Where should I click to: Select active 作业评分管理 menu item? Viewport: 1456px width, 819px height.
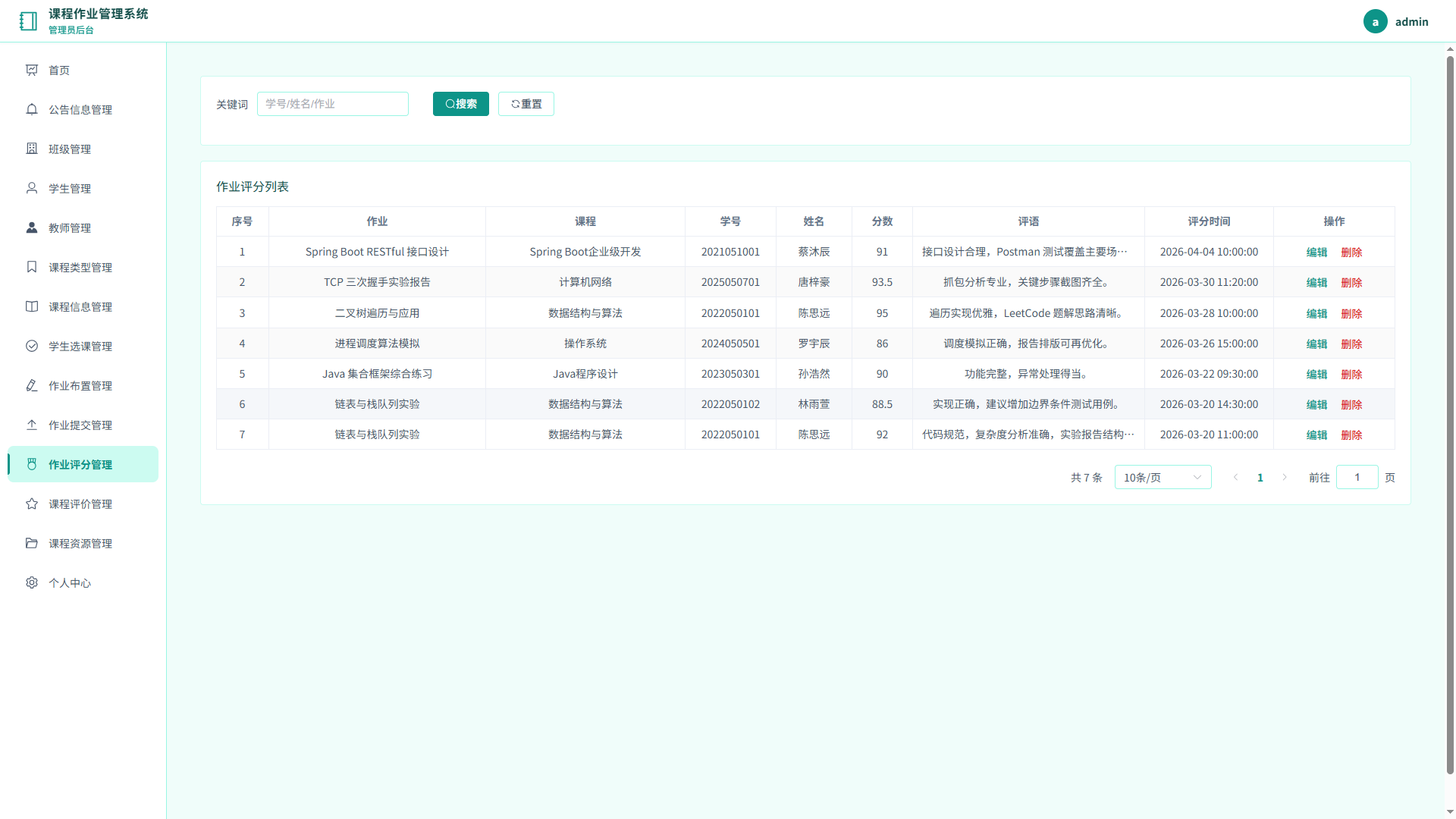tap(83, 464)
